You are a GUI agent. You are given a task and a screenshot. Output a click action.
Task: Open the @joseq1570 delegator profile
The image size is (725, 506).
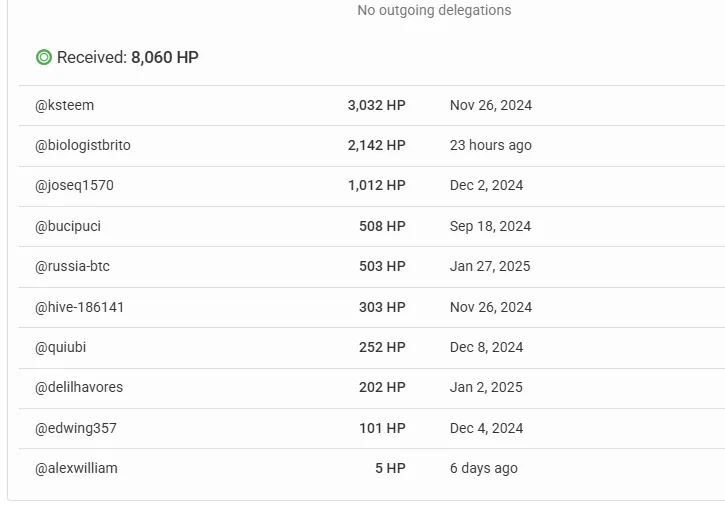[74, 185]
